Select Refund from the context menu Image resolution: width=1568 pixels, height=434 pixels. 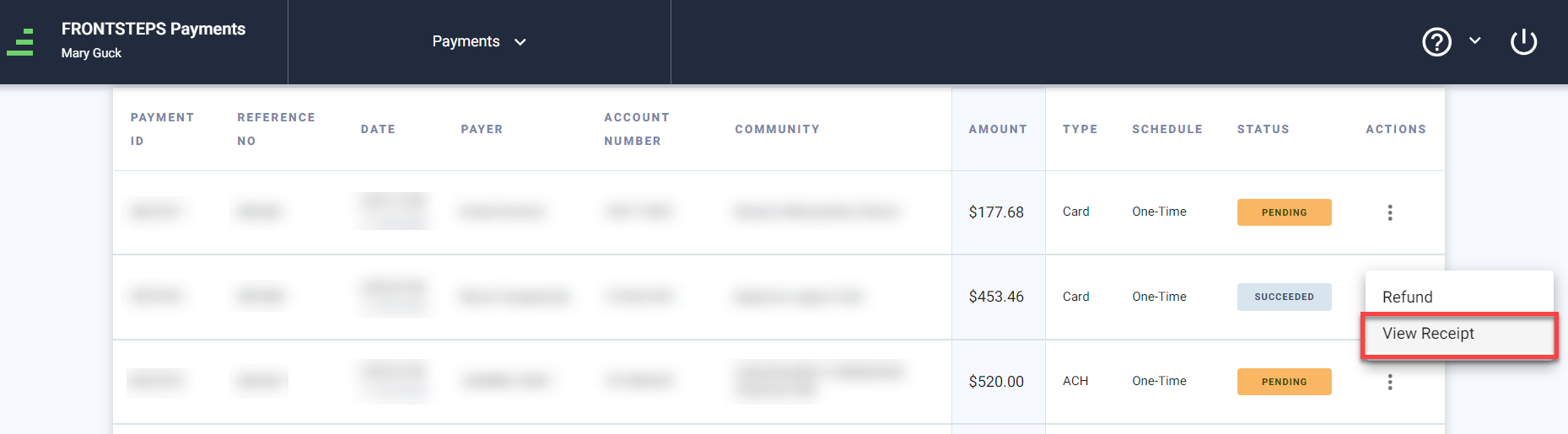(1408, 297)
